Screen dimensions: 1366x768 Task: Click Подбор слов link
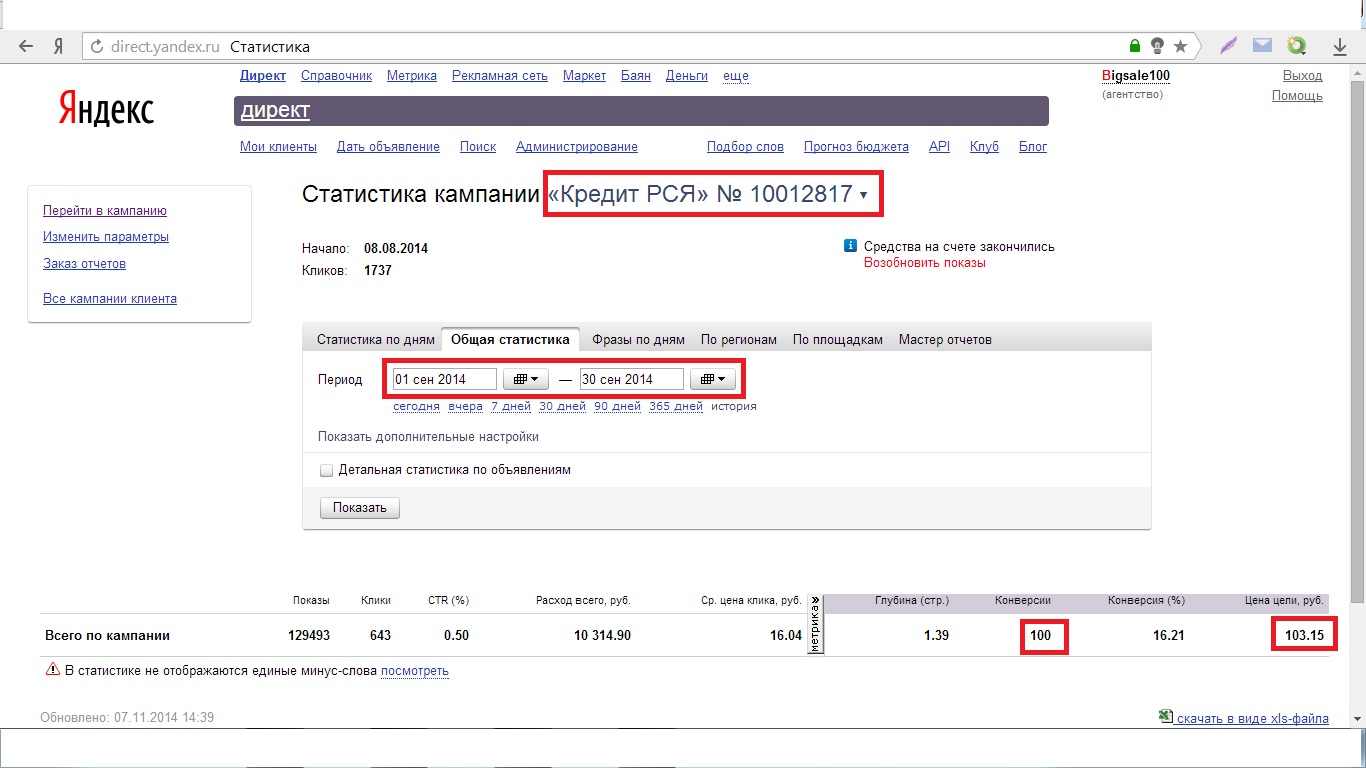pyautogui.click(x=745, y=146)
